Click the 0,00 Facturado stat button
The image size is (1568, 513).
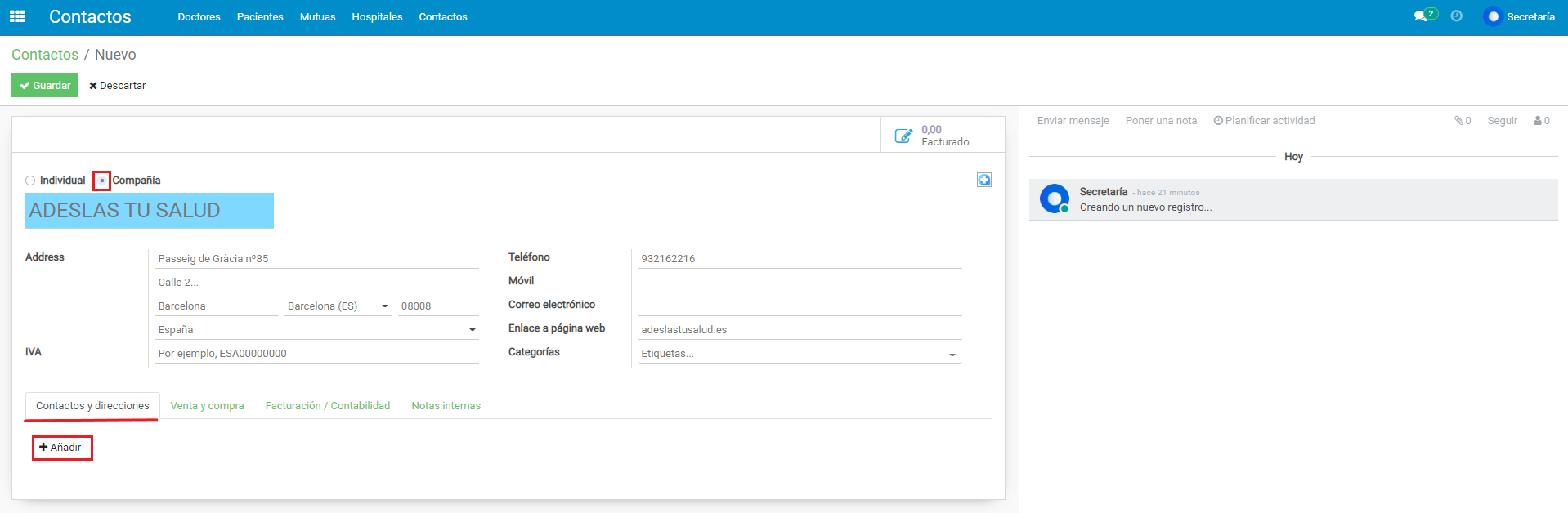[943, 135]
